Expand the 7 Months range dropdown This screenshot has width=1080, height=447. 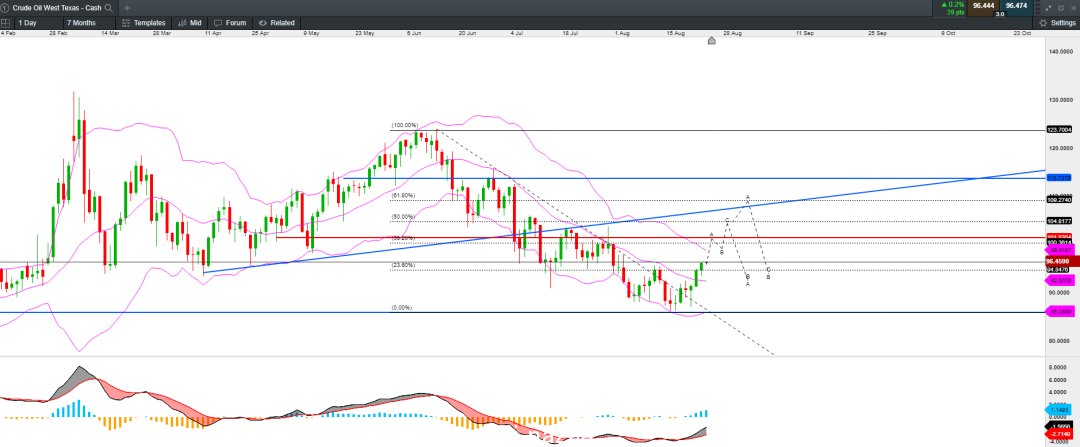pyautogui.click(x=88, y=23)
